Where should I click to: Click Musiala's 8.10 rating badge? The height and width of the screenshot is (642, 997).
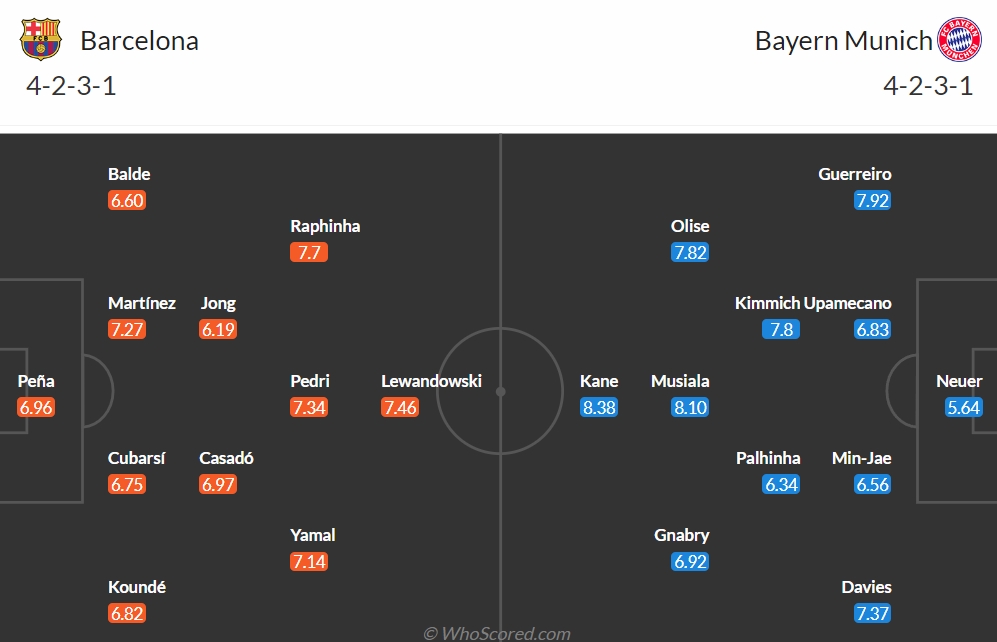coord(690,407)
